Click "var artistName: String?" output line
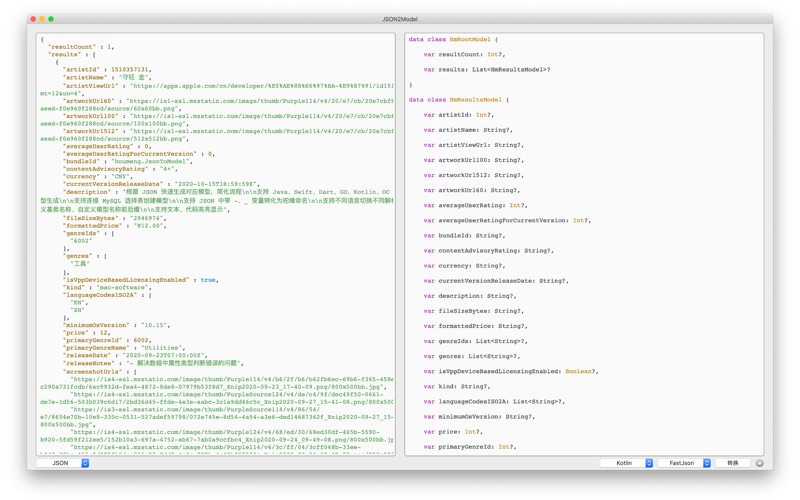The width and height of the screenshot is (800, 500). pyautogui.click(x=468, y=130)
